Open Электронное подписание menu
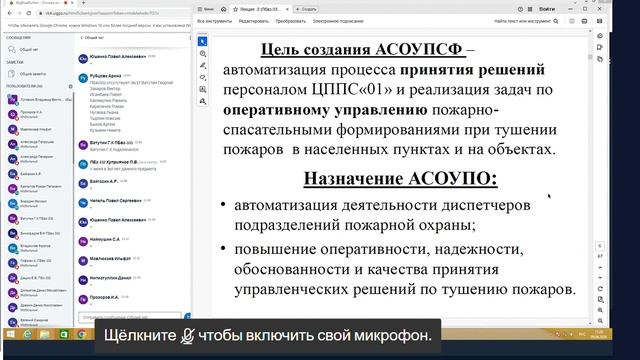Screen dimensions: 640x360 coord(338,21)
